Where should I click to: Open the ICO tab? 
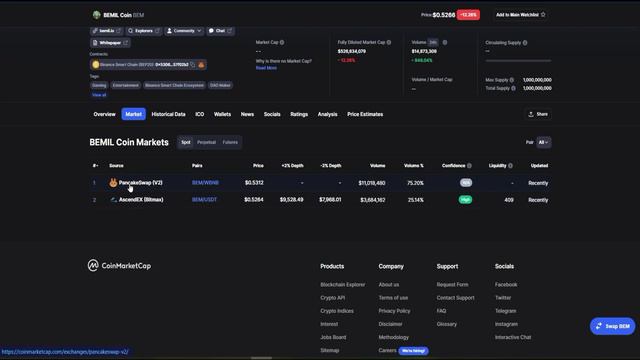click(x=200, y=114)
